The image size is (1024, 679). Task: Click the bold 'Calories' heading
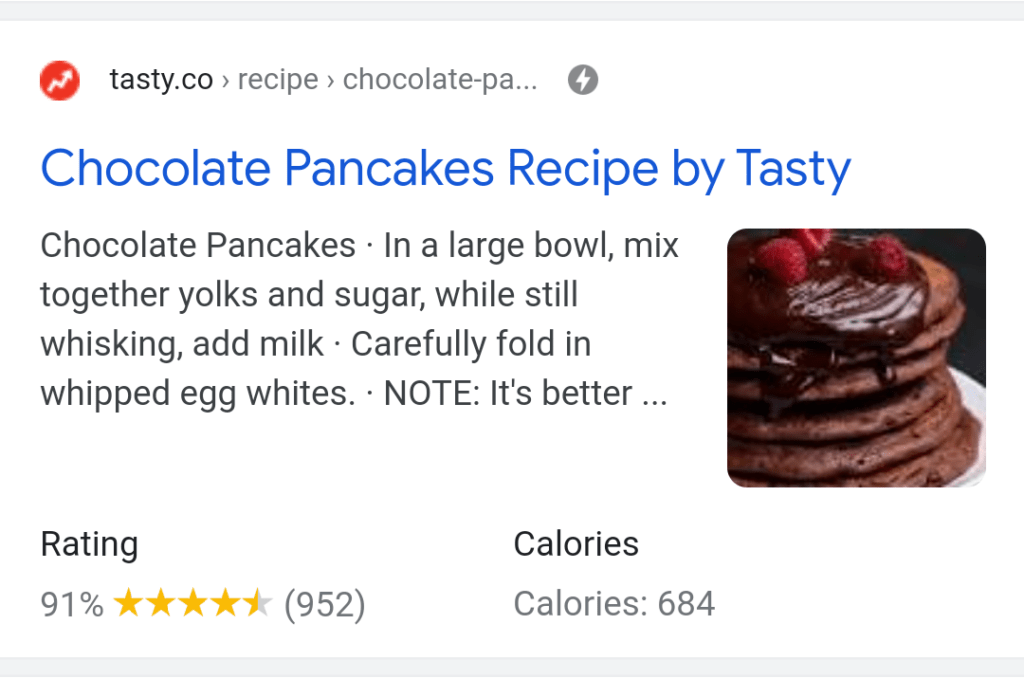point(576,544)
